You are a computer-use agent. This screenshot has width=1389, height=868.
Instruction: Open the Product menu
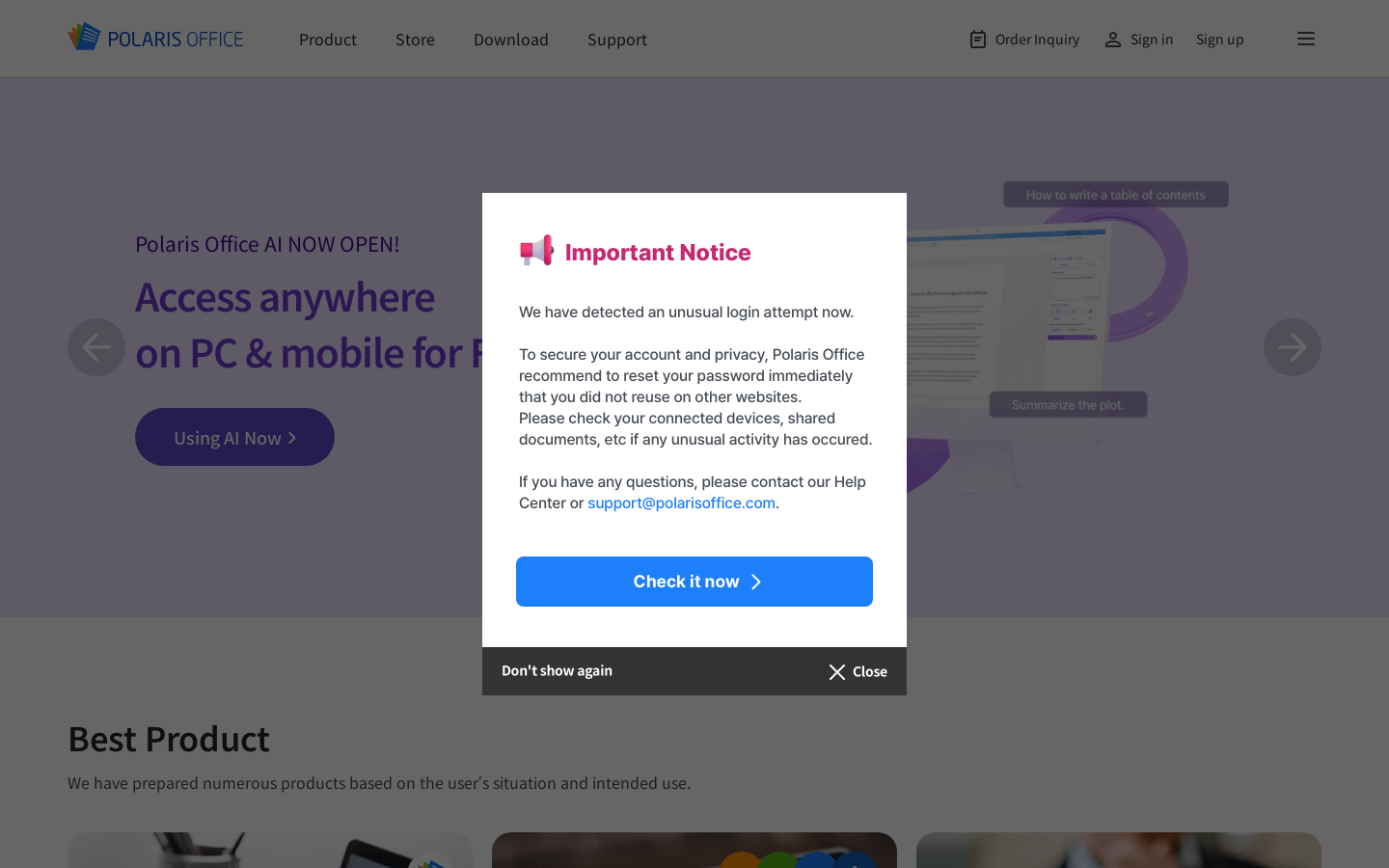pyautogui.click(x=328, y=40)
